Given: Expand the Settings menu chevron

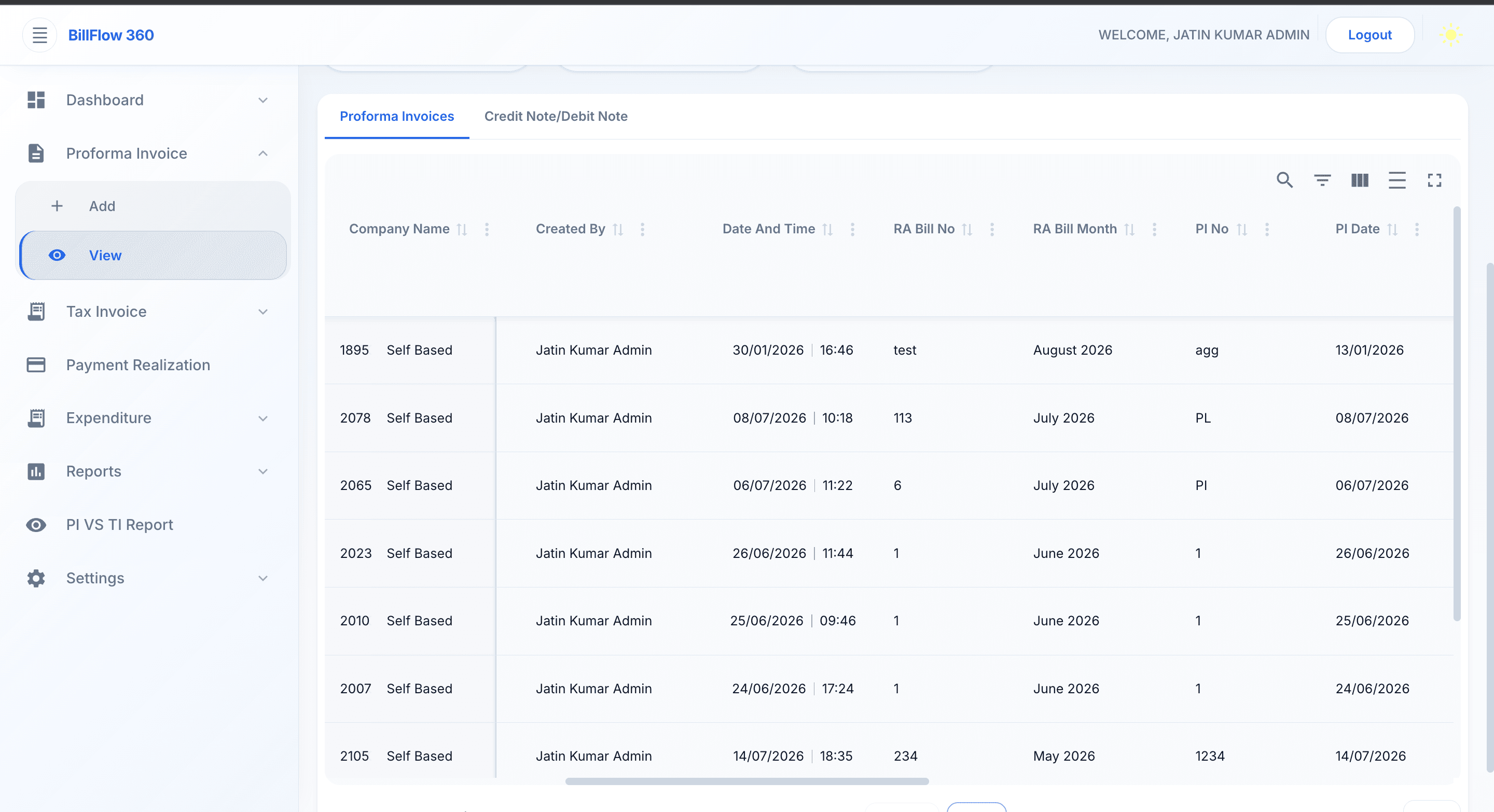Looking at the screenshot, I should [262, 578].
